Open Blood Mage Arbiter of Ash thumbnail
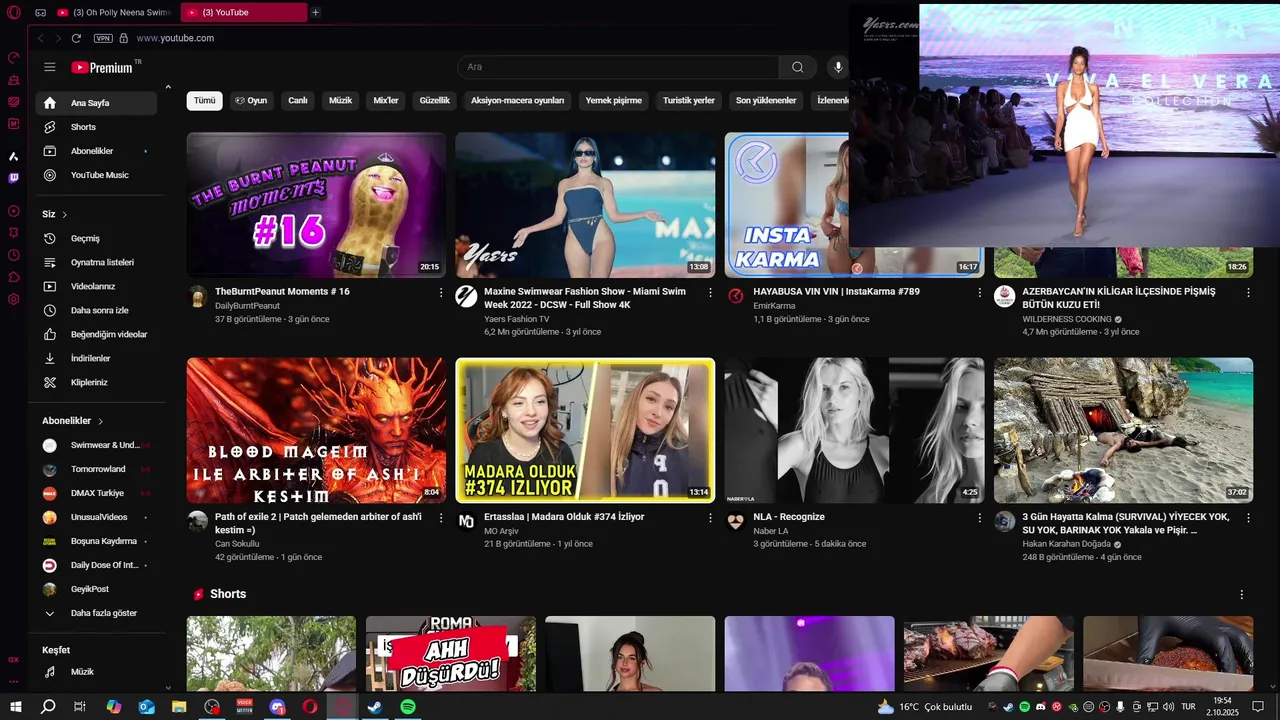This screenshot has width=1280, height=720. pyautogui.click(x=316, y=430)
